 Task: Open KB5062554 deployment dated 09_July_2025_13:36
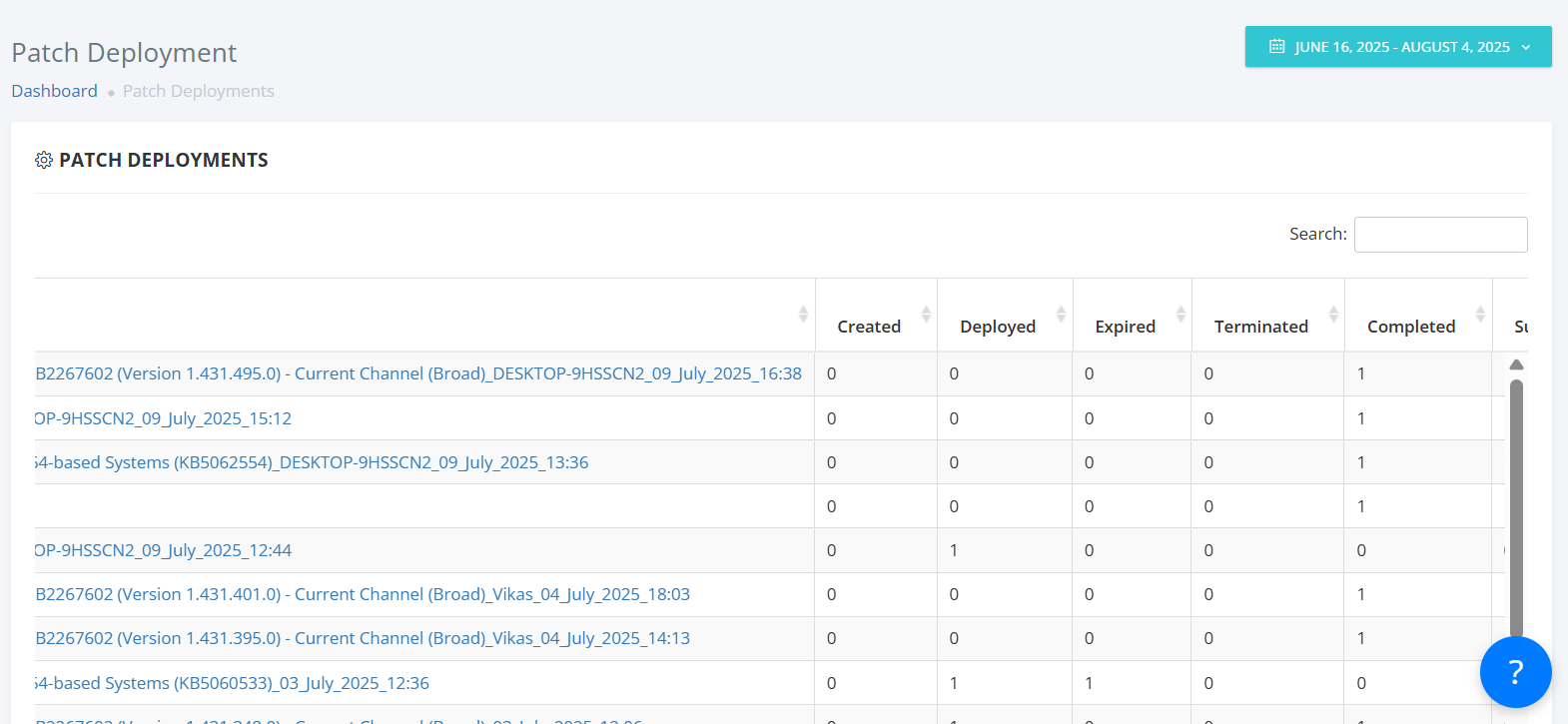(312, 462)
